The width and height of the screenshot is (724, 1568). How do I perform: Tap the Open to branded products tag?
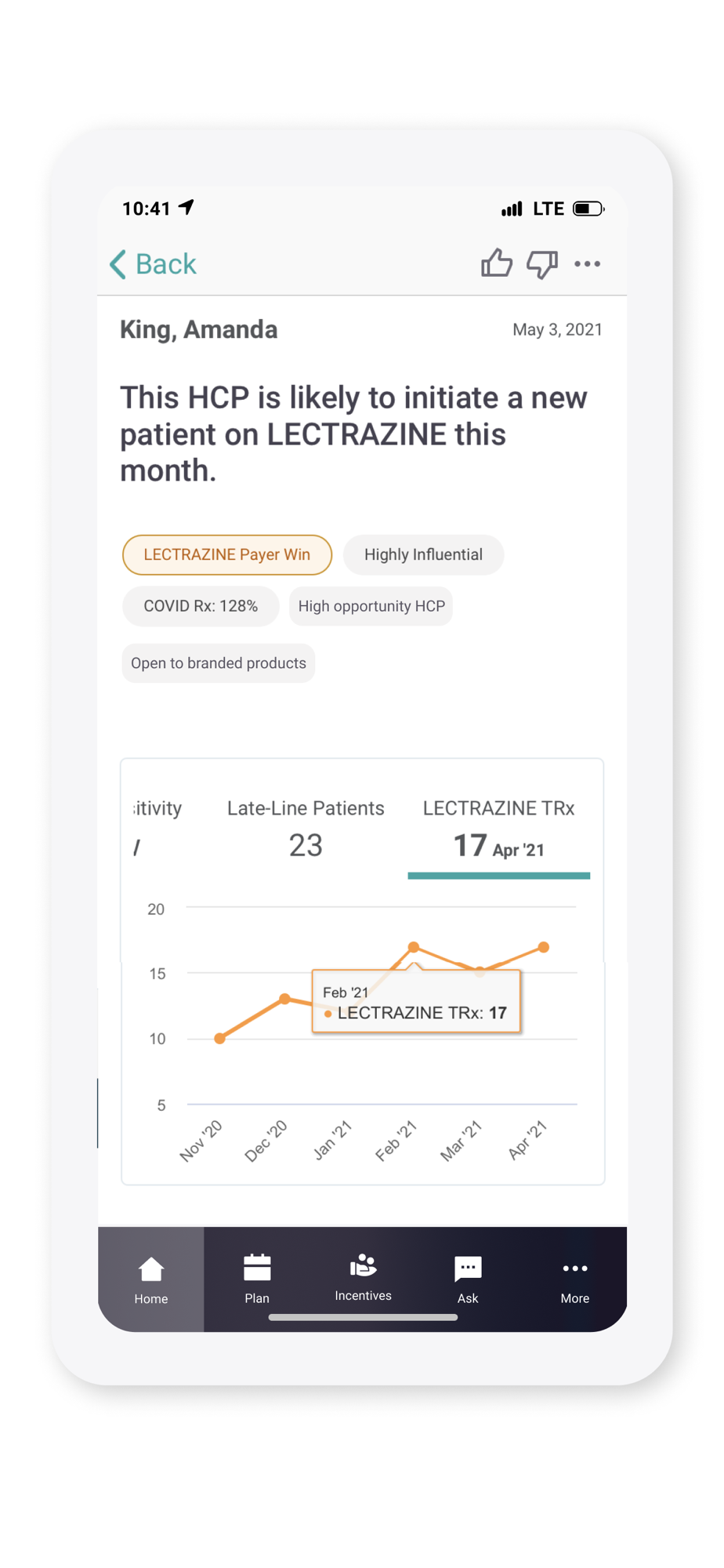click(219, 663)
